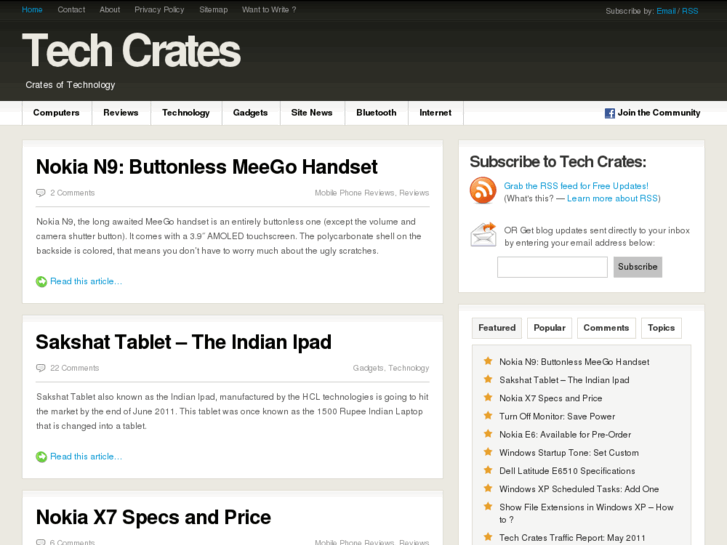
Task: Click the star beside Dell Latitude E6510 Specifications
Action: pos(488,470)
